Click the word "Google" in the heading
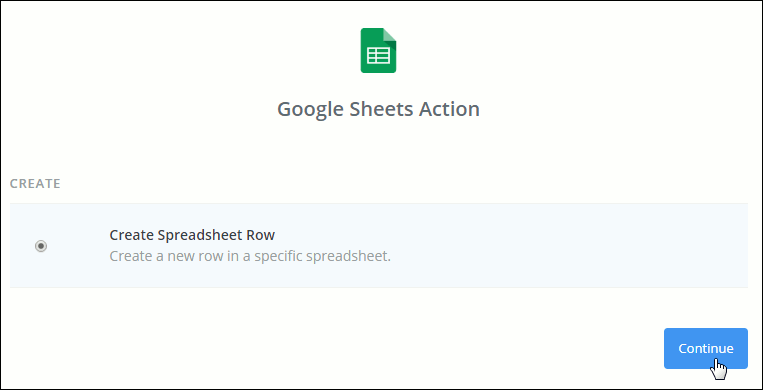This screenshot has width=763, height=390. pos(310,110)
